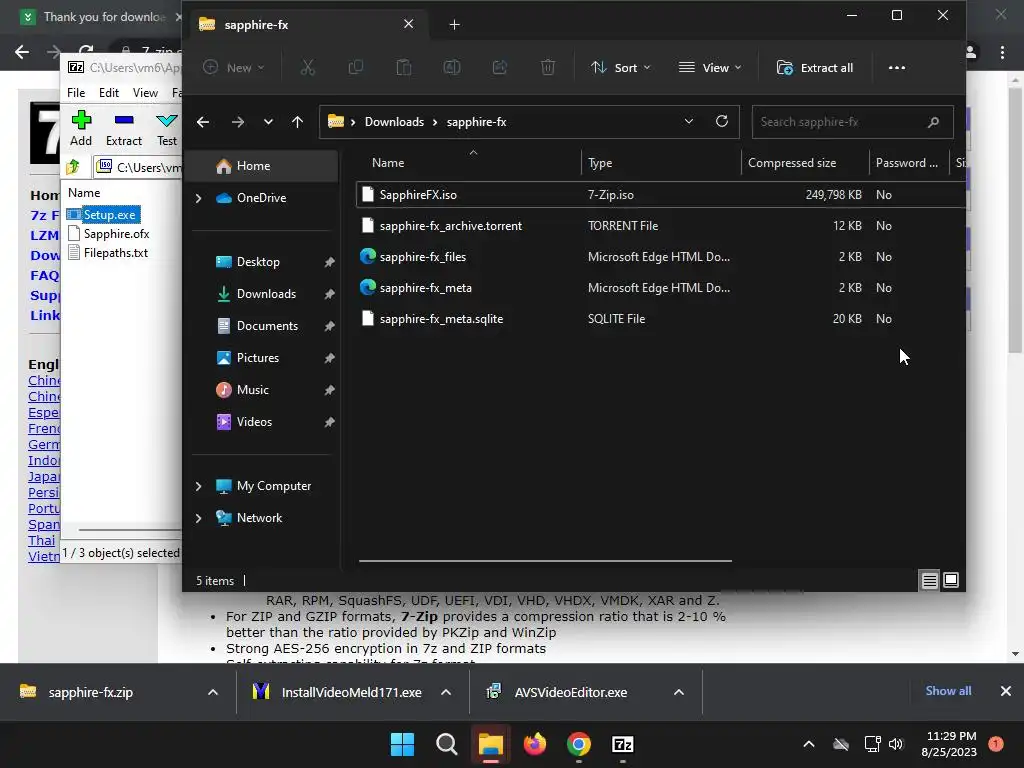Click the Delete trash icon in Explorer
The image size is (1024, 768).
tap(548, 67)
